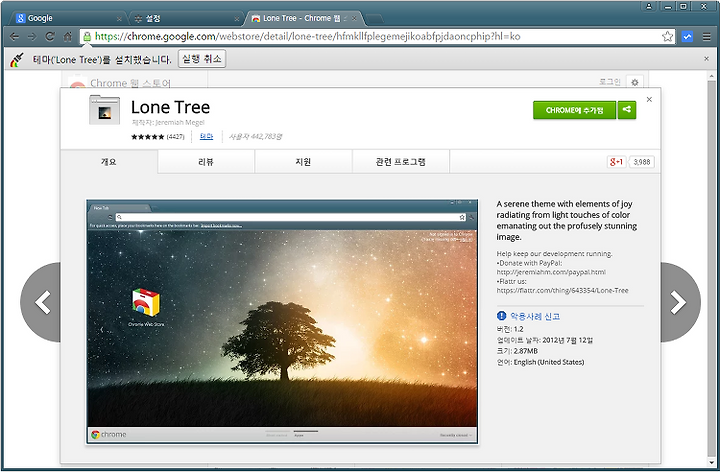Dismiss the theme installed infobar
The height and width of the screenshot is (472, 720).
[x=706, y=59]
